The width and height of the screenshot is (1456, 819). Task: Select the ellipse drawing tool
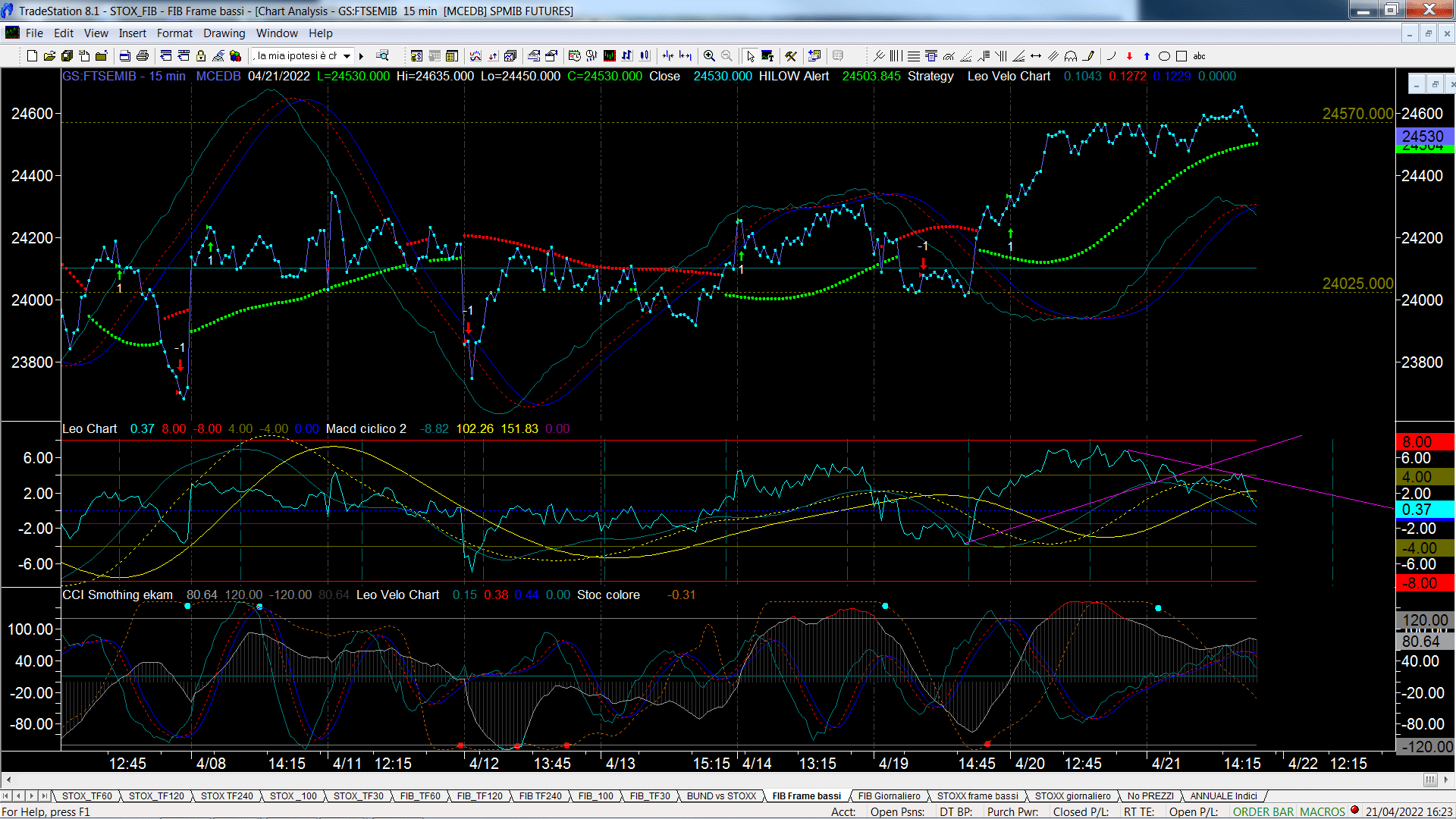[x=1164, y=56]
